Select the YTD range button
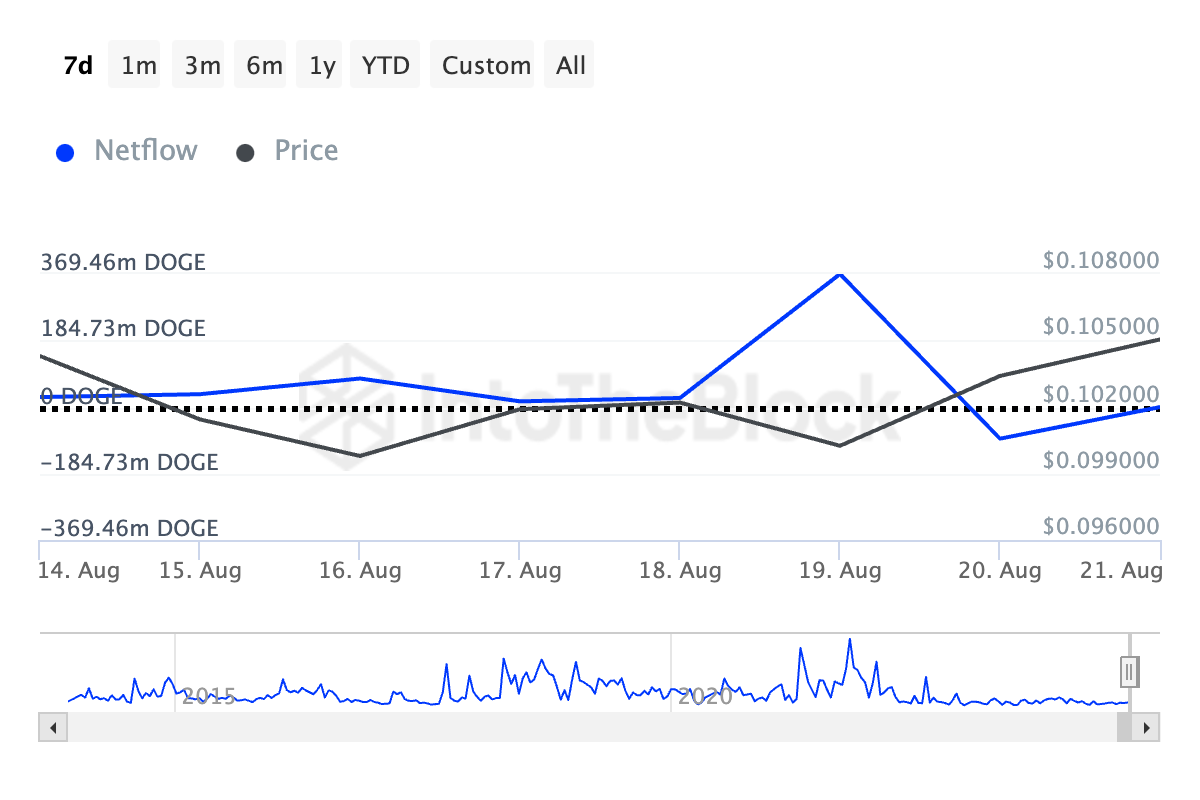This screenshot has width=1200, height=800. (x=385, y=66)
